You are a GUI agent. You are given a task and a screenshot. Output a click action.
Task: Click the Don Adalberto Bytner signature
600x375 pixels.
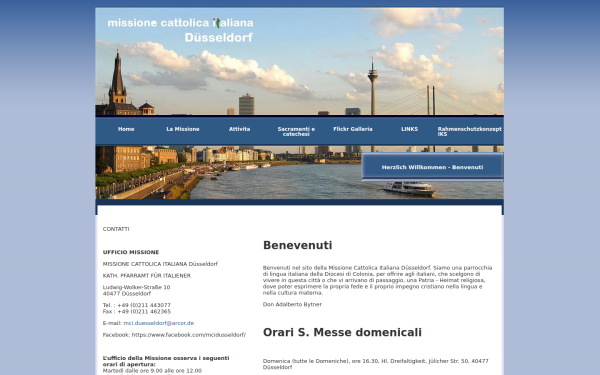pyautogui.click(x=292, y=305)
